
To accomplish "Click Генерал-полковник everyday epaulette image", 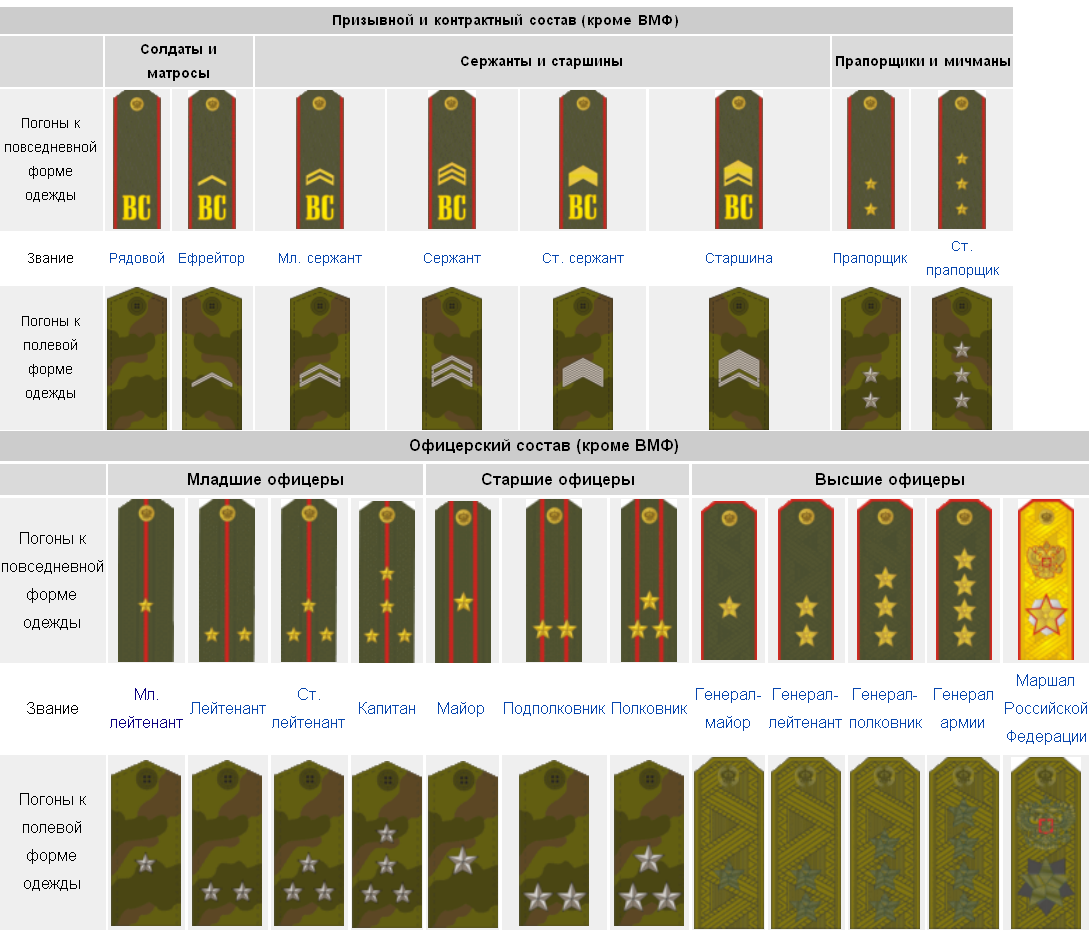I will click(x=884, y=580).
